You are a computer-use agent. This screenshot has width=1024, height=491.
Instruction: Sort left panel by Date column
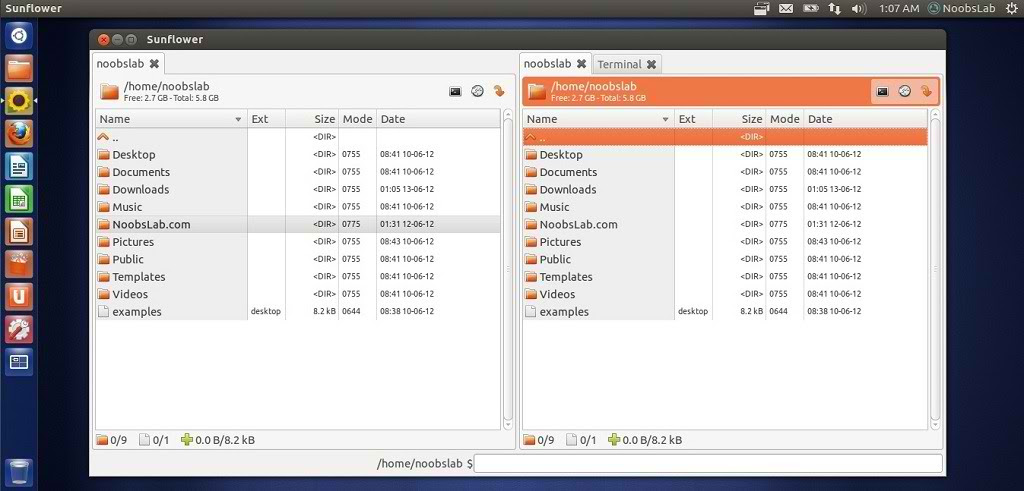point(438,119)
